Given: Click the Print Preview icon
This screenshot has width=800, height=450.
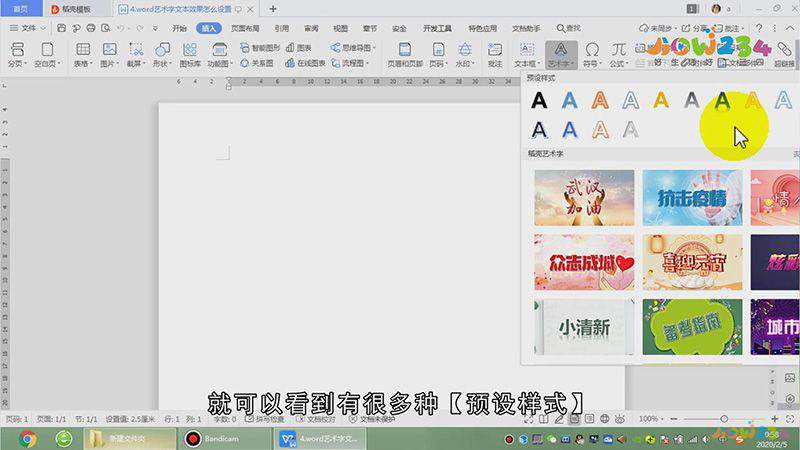Looking at the screenshot, I should (106, 28).
